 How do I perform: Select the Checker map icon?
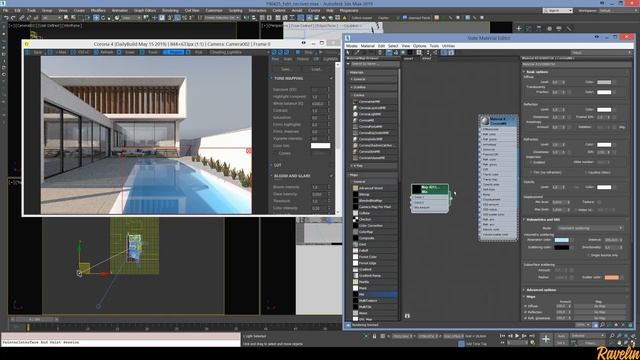click(x=356, y=219)
